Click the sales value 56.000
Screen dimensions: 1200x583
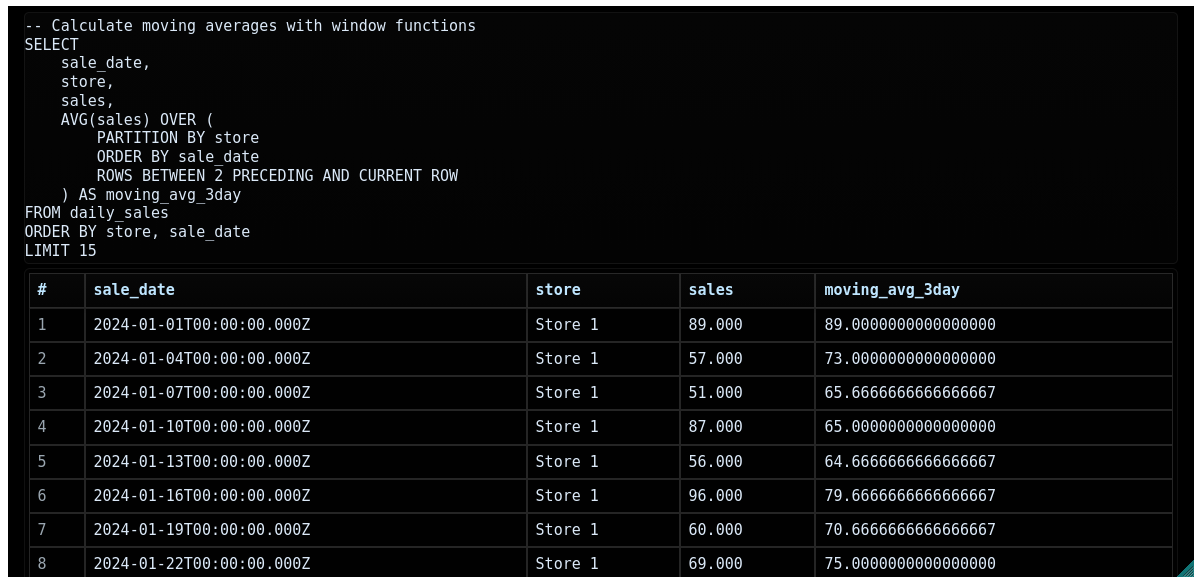click(747, 462)
